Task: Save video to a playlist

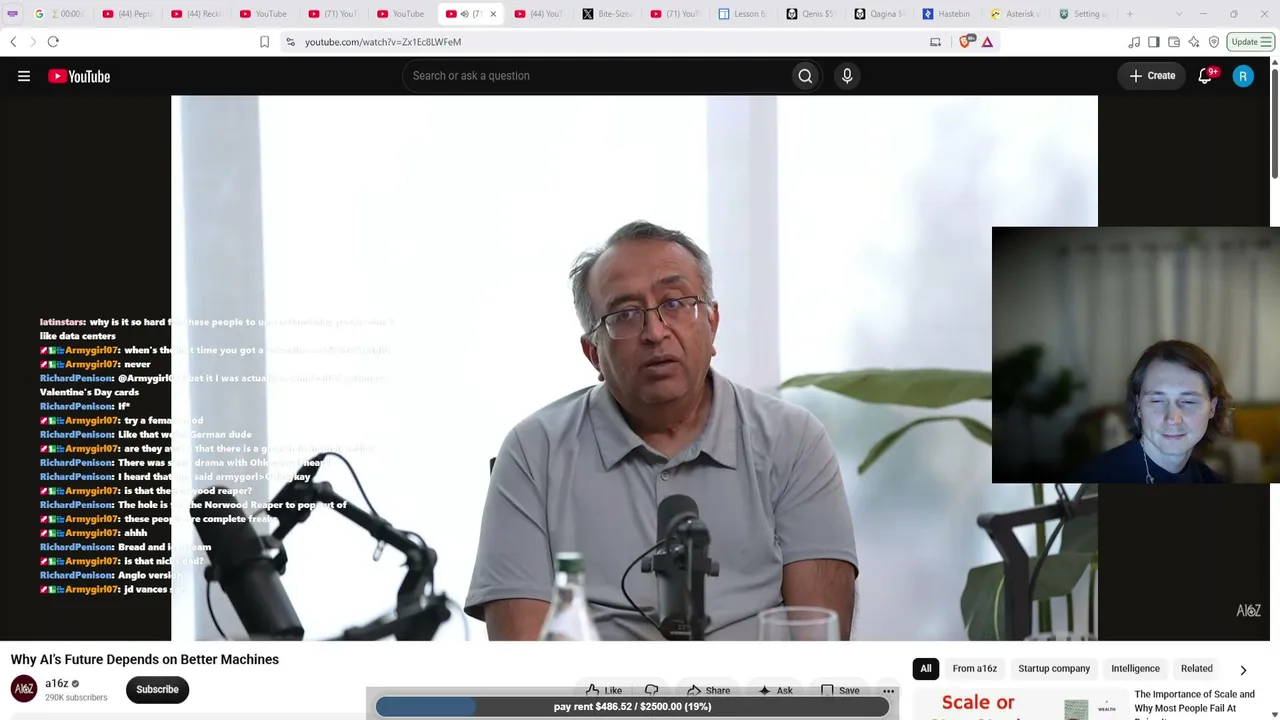Action: [x=840, y=690]
